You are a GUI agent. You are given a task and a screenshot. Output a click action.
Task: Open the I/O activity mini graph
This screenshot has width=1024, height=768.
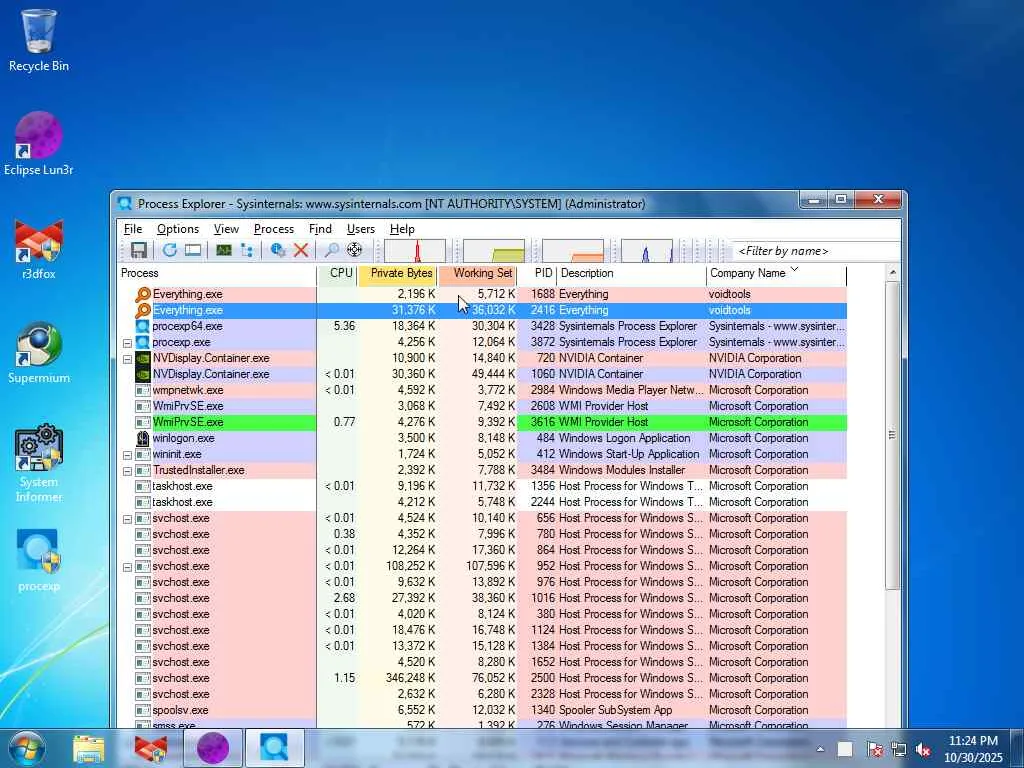pos(647,251)
